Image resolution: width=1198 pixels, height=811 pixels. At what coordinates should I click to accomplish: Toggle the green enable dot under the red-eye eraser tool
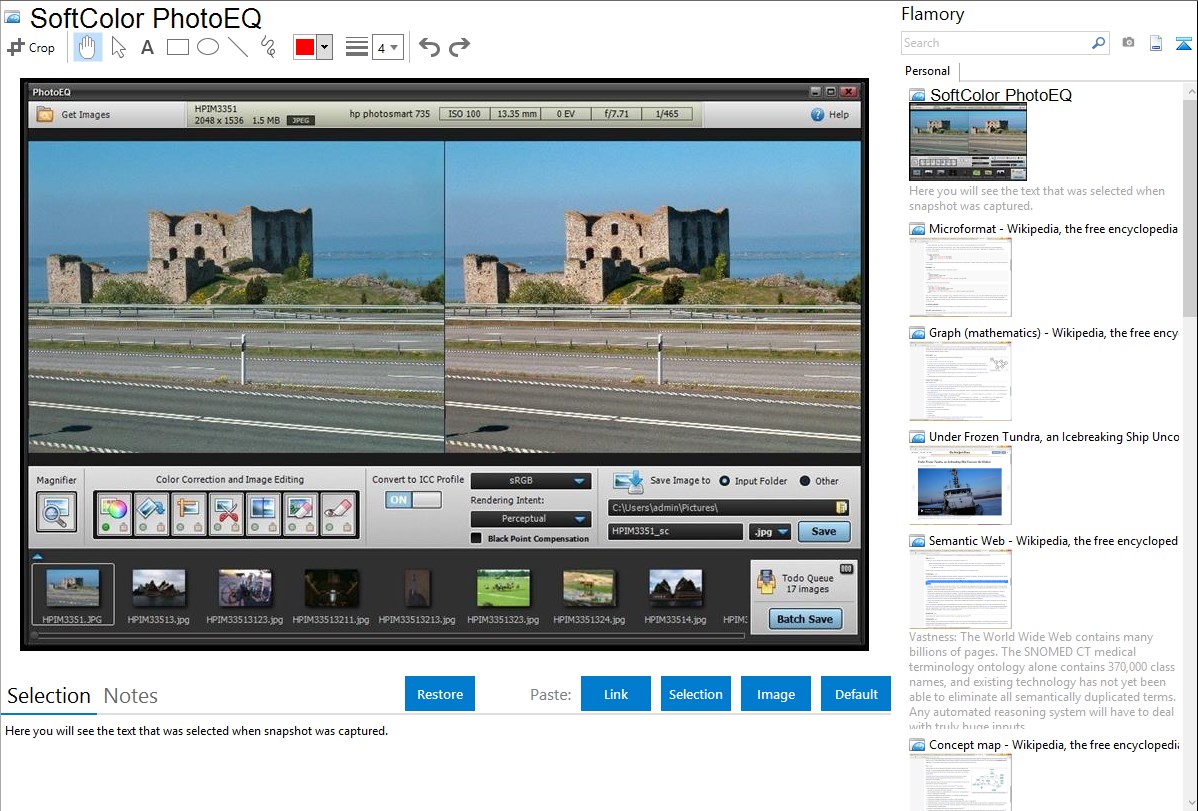coord(329,528)
